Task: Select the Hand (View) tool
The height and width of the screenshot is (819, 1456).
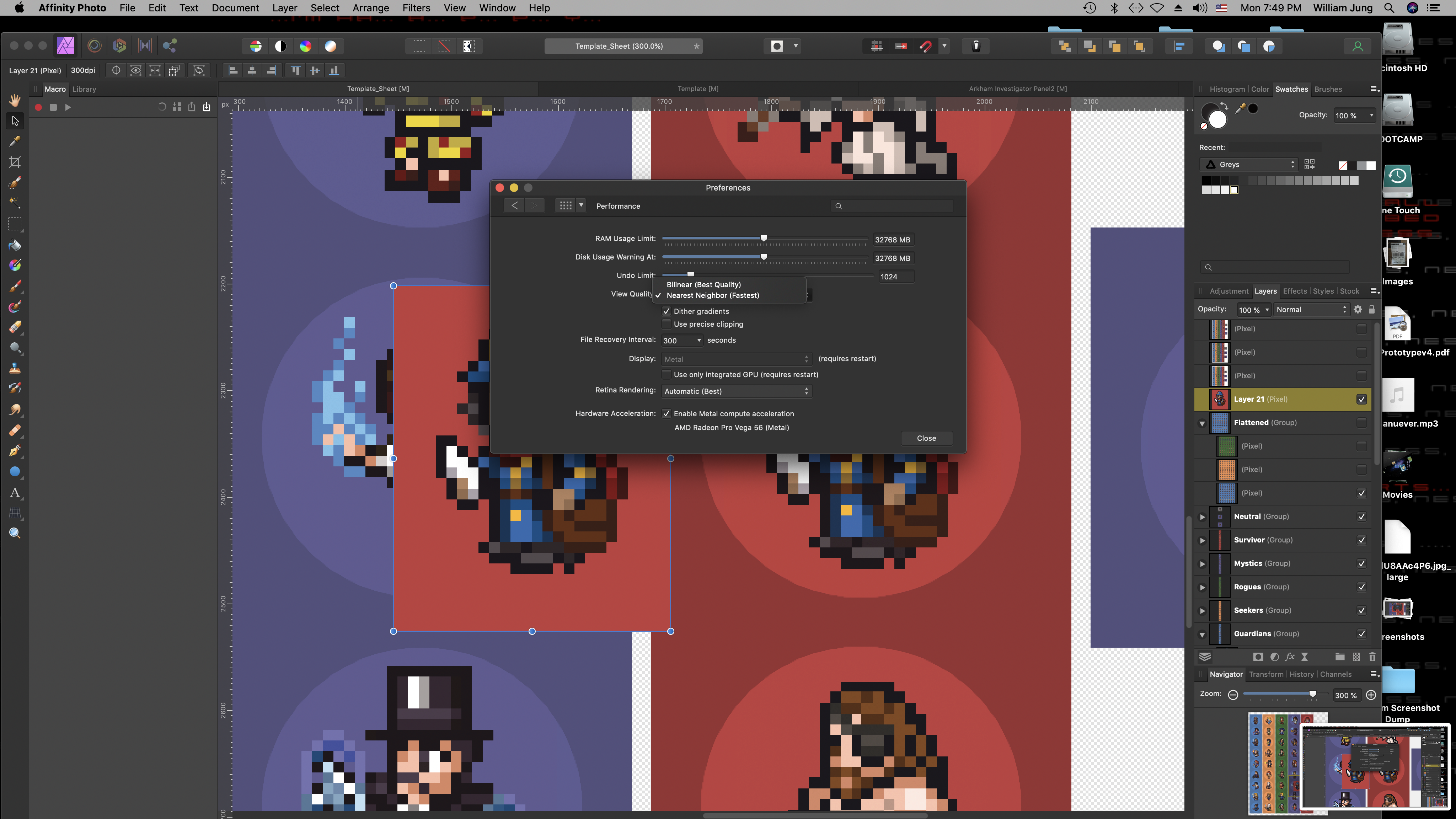Action: (15, 100)
